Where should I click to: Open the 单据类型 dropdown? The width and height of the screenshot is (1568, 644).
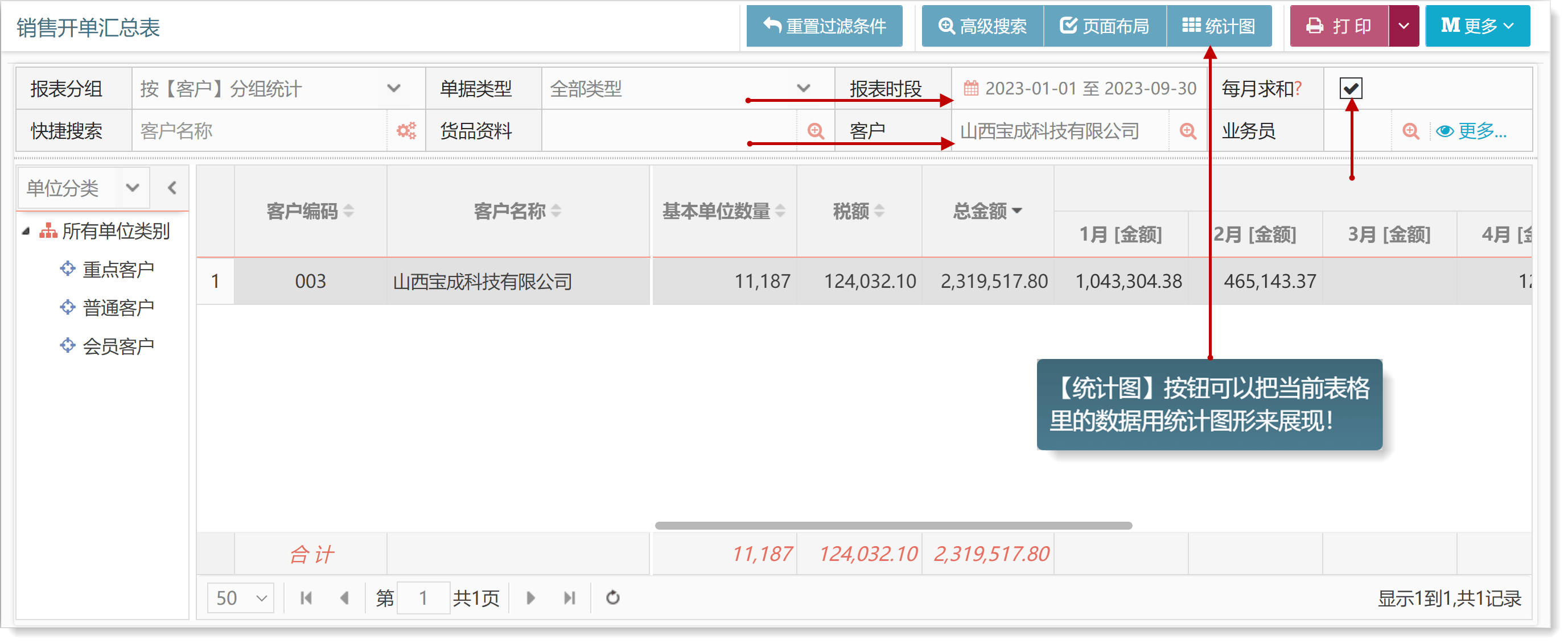[x=803, y=88]
